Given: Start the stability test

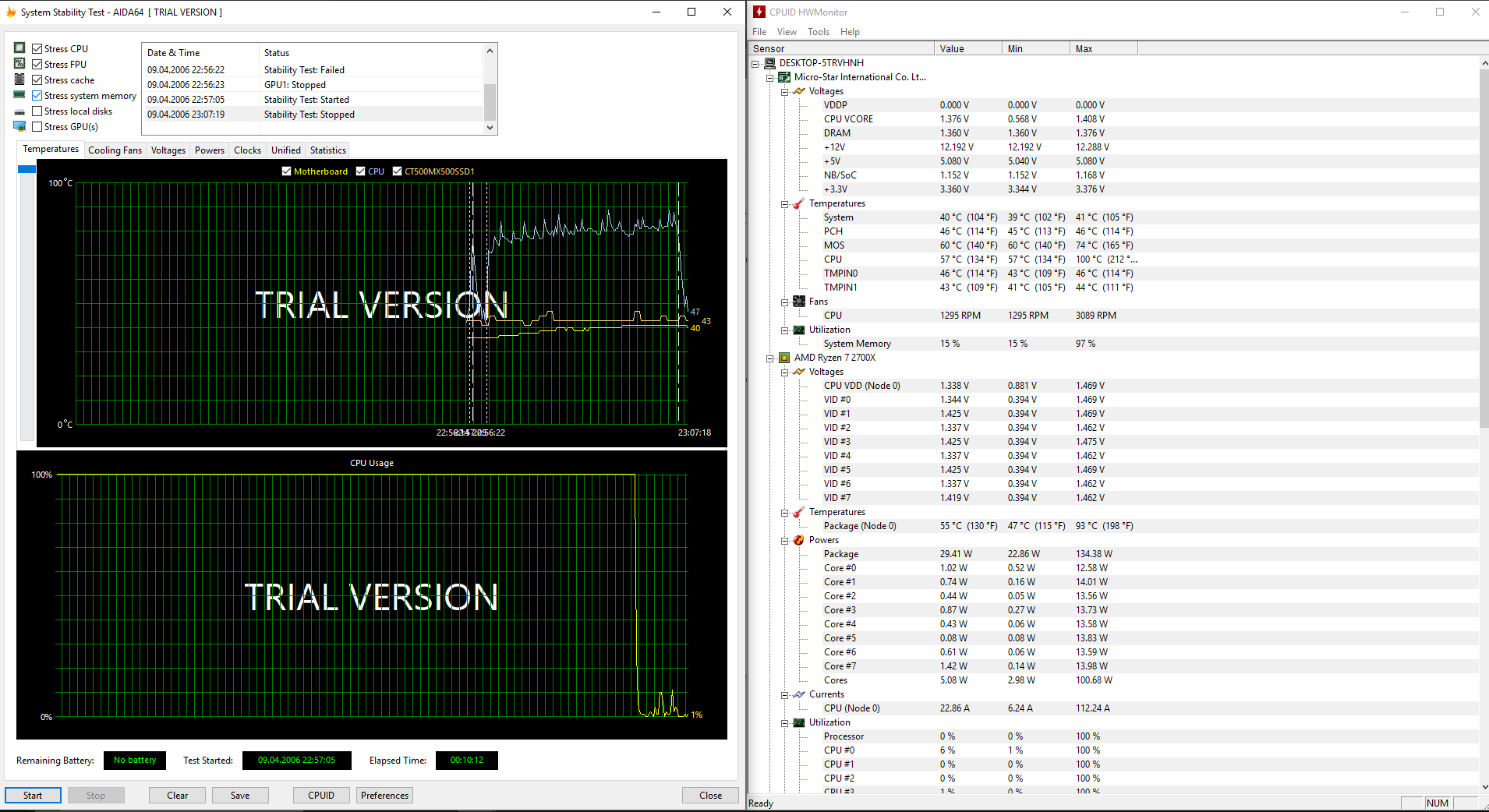Looking at the screenshot, I should [x=33, y=796].
